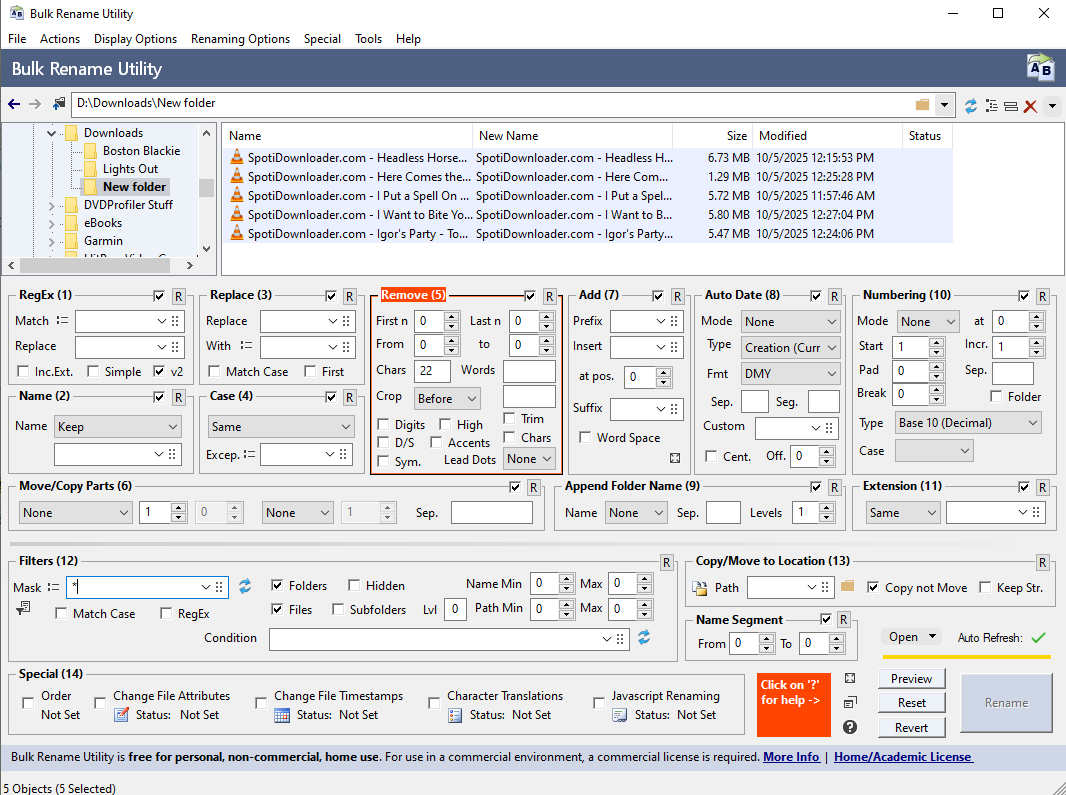Viewport: 1066px width, 795px height.
Task: Open the Renaming Options menu
Action: click(240, 39)
